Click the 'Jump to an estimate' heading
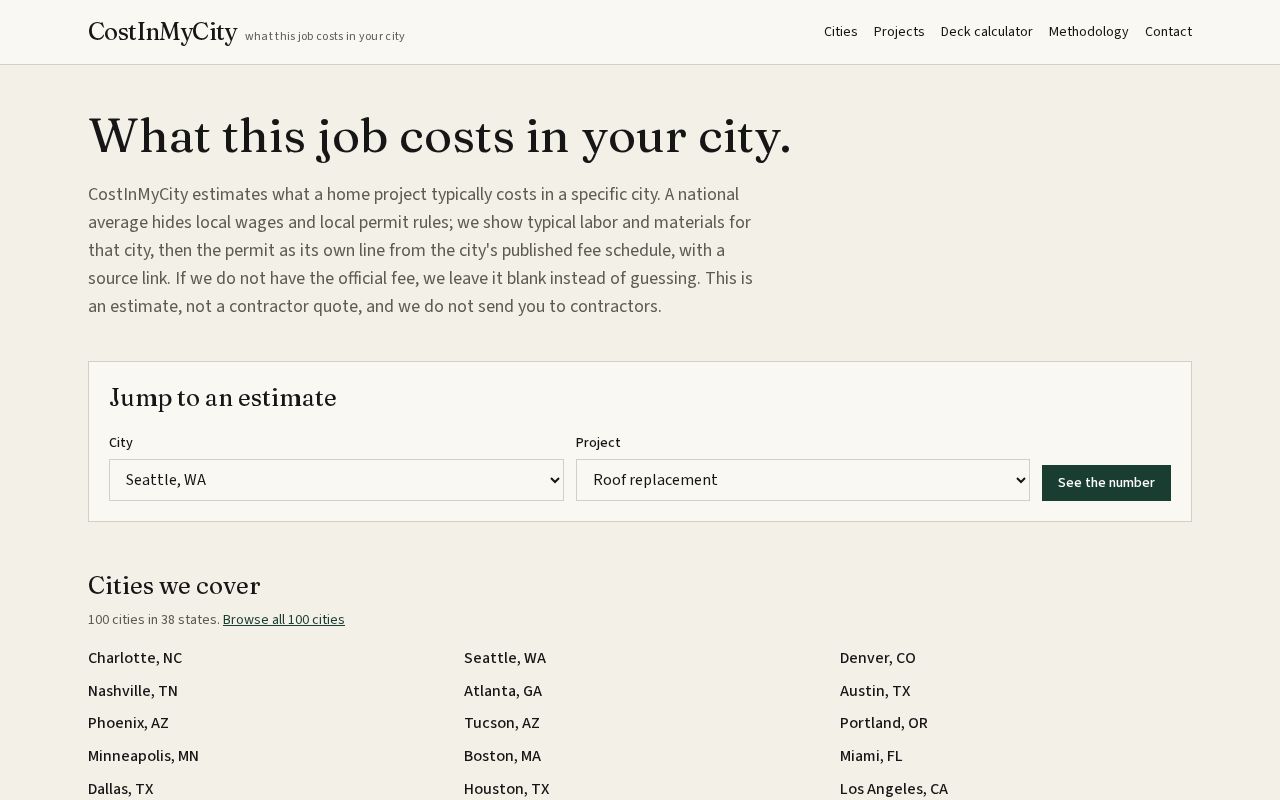Viewport: 1280px width, 800px height. [x=222, y=398]
